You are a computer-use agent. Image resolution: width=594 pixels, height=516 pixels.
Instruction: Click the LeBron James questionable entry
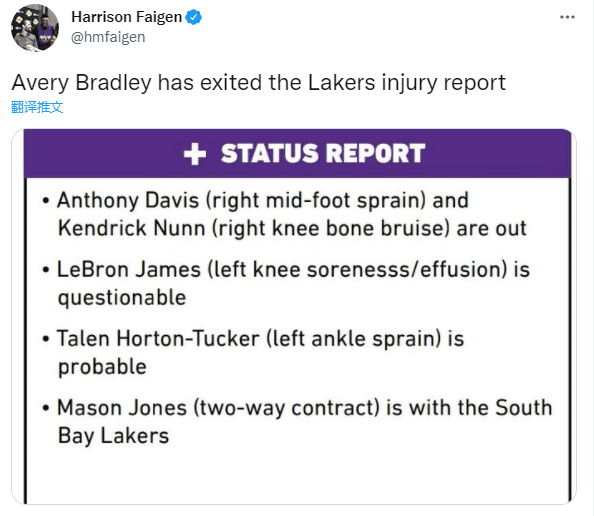[x=293, y=283]
